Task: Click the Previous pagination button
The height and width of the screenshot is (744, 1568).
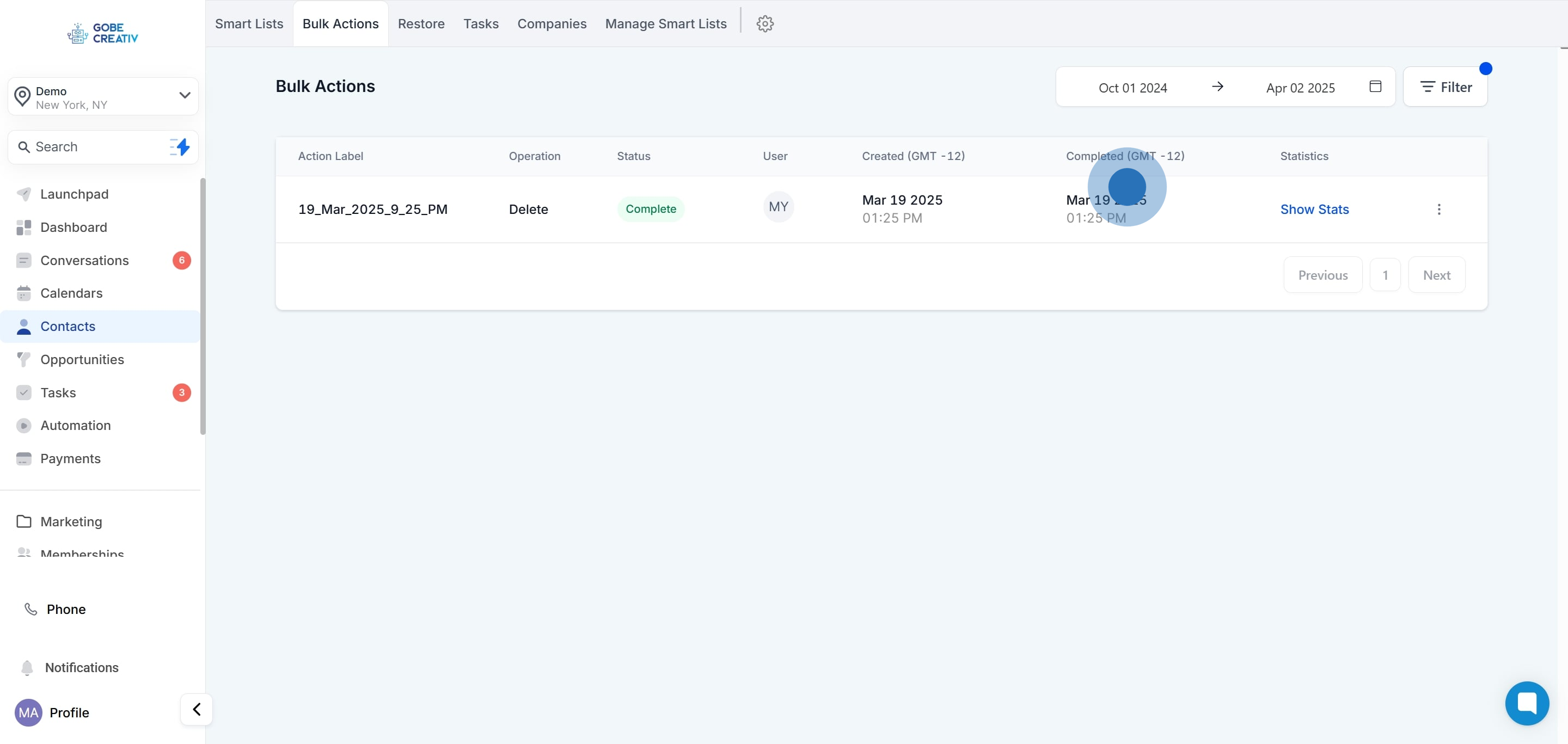Action: pyautogui.click(x=1322, y=275)
